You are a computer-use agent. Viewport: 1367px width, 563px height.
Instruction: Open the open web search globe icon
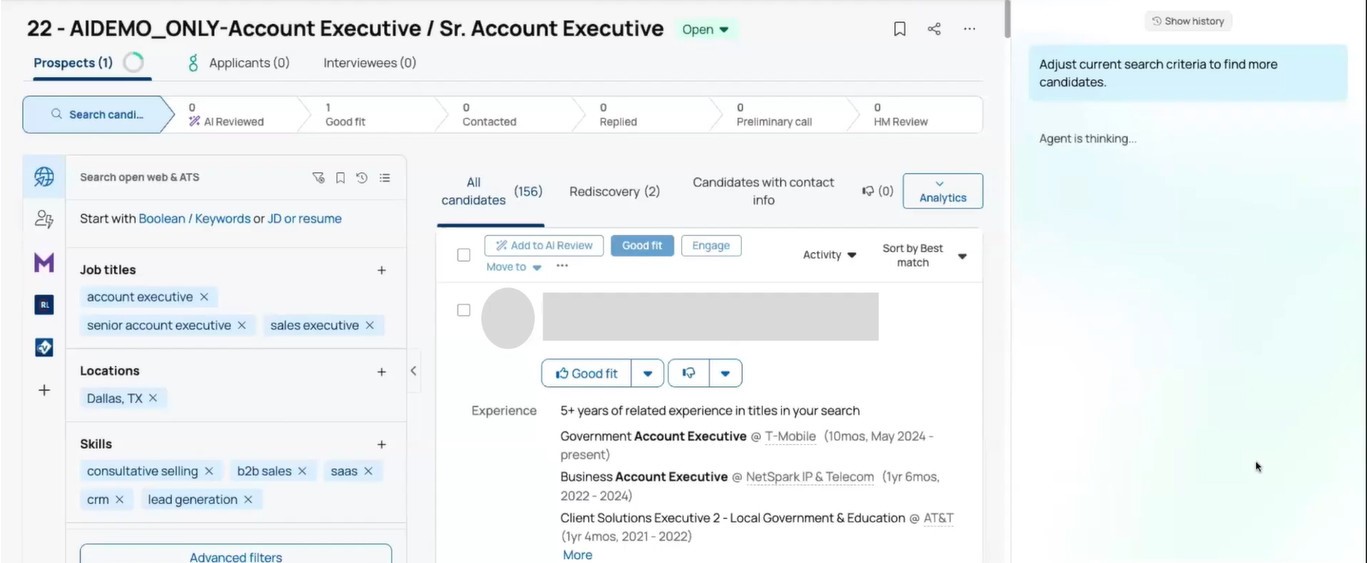(x=44, y=177)
